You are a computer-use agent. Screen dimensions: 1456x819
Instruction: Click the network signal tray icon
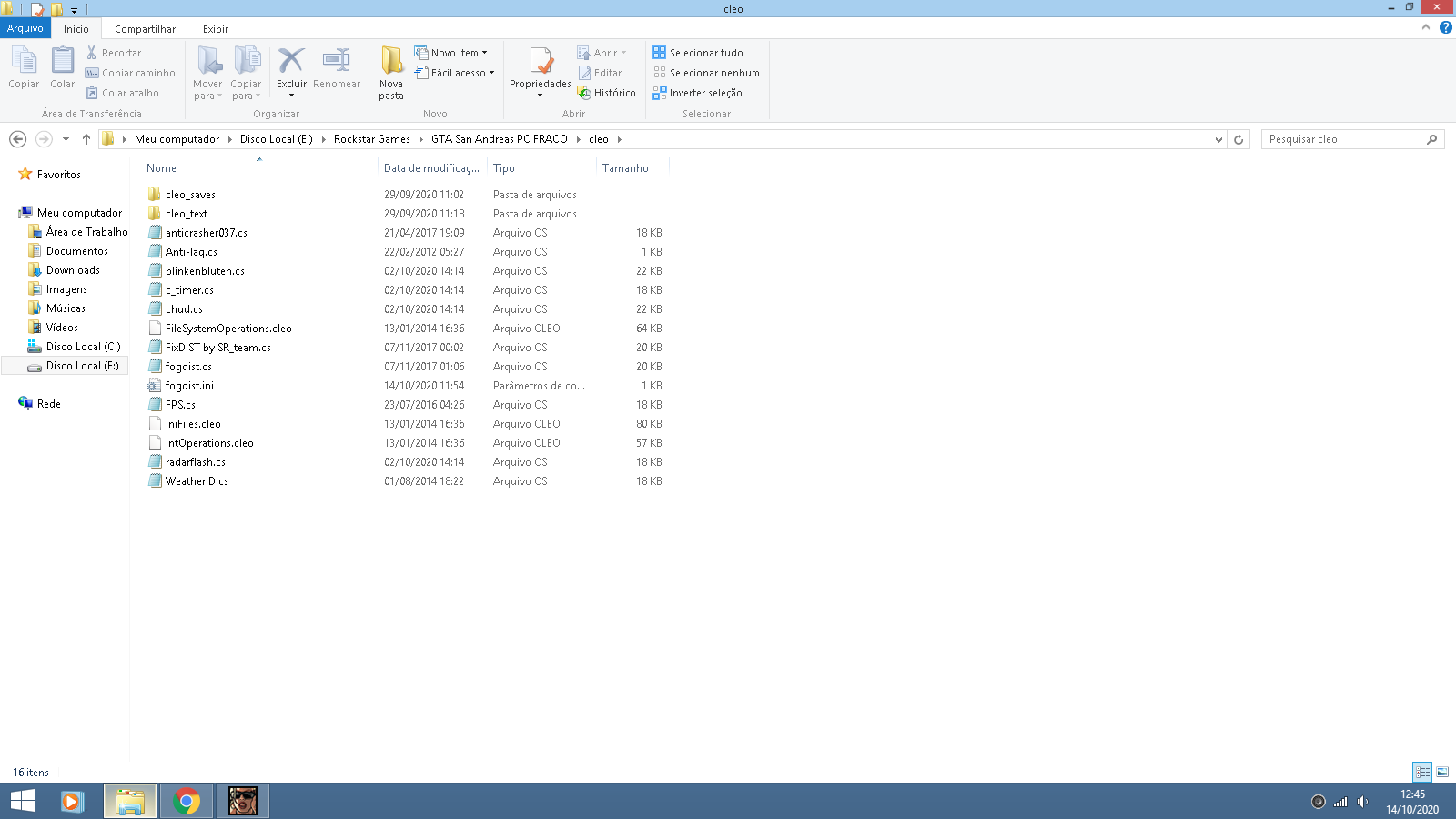(x=1340, y=802)
